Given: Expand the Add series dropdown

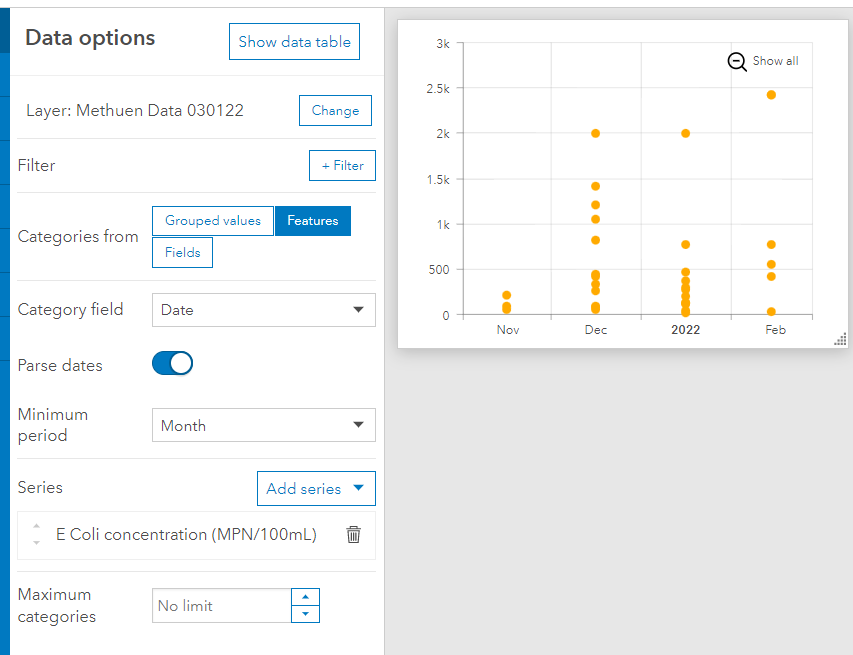Looking at the screenshot, I should [x=316, y=489].
